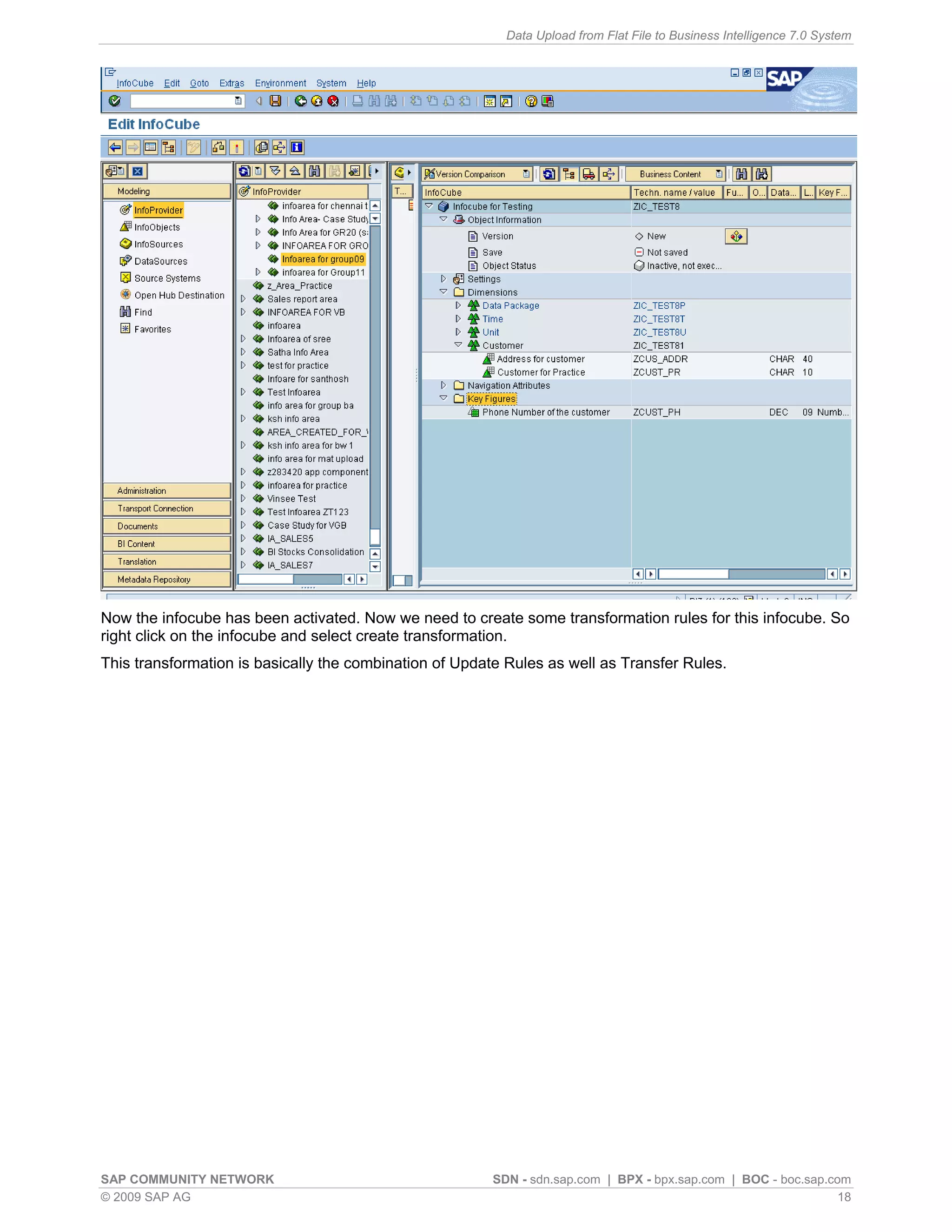Click the Documents button
Screen dimensions: 952x1232
167,526
